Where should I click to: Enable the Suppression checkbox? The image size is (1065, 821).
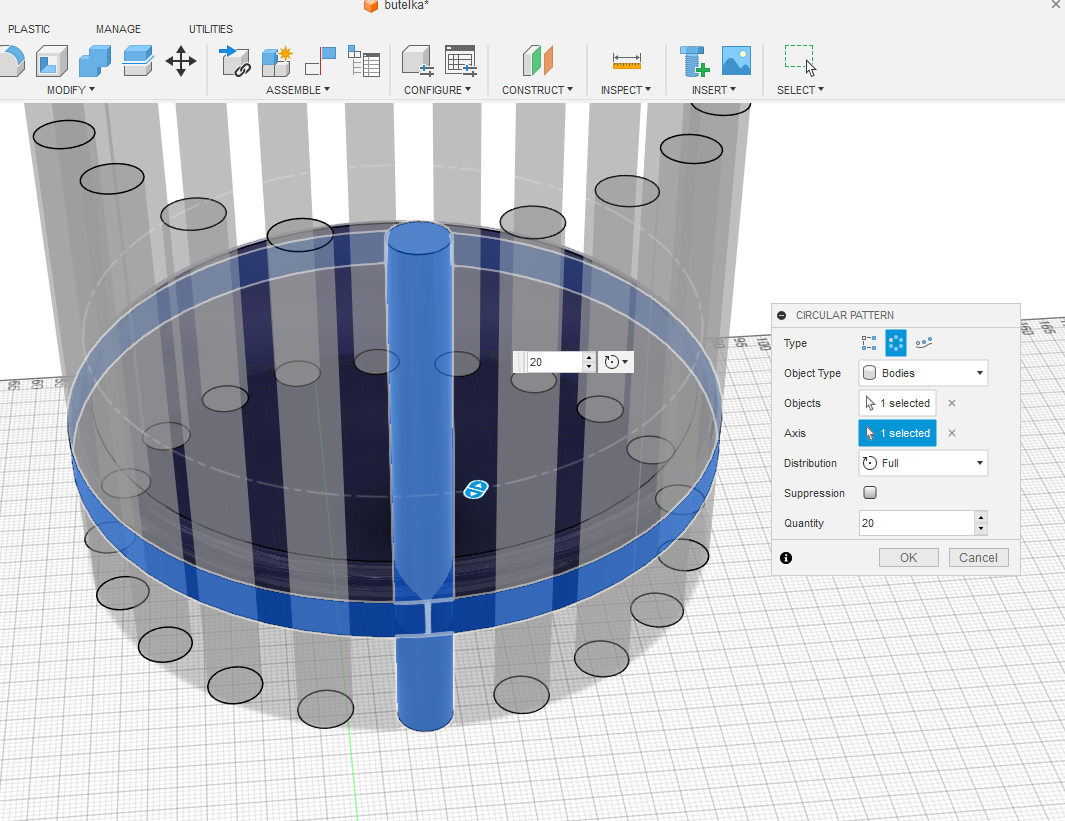pyautogui.click(x=869, y=493)
